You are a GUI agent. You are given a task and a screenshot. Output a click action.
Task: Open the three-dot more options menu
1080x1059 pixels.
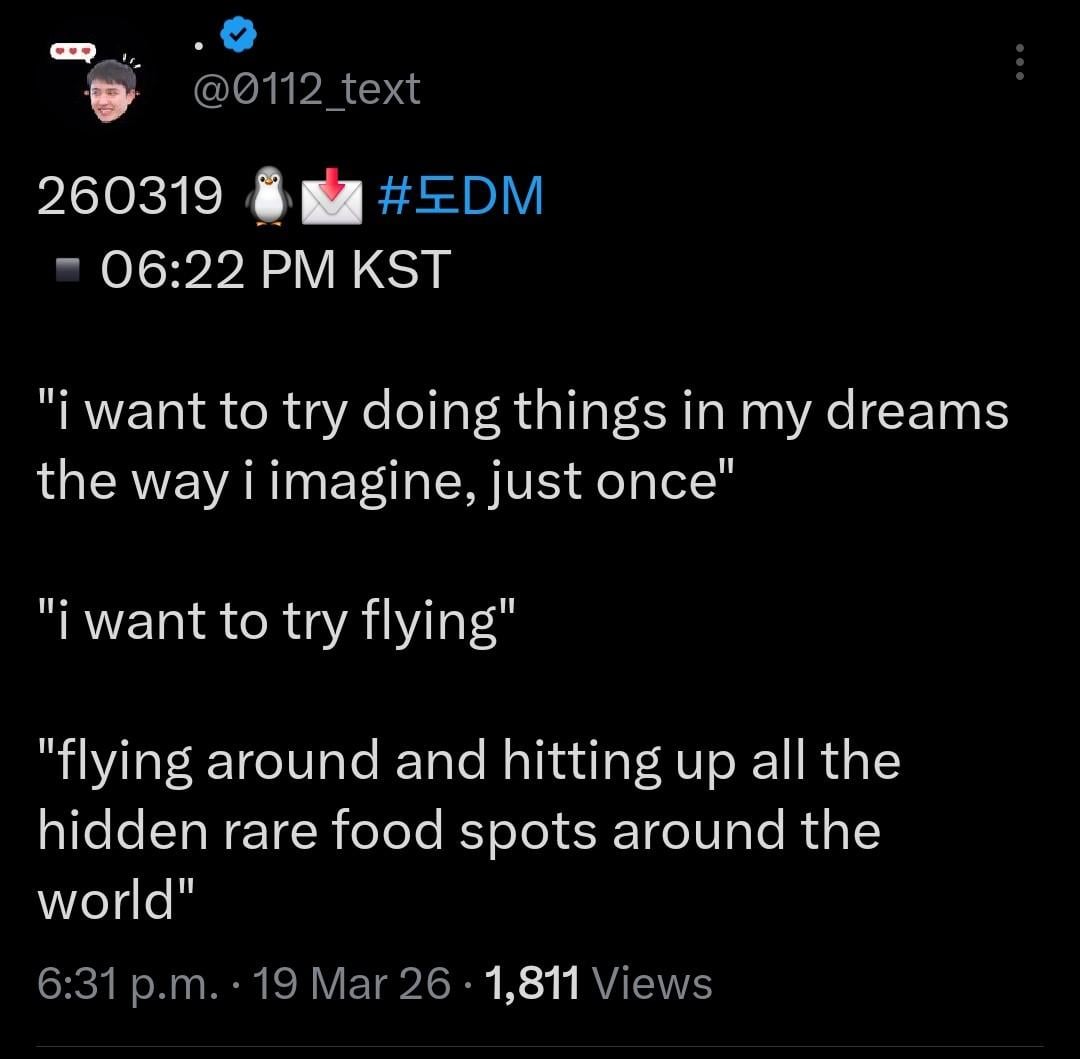pos(1019,62)
